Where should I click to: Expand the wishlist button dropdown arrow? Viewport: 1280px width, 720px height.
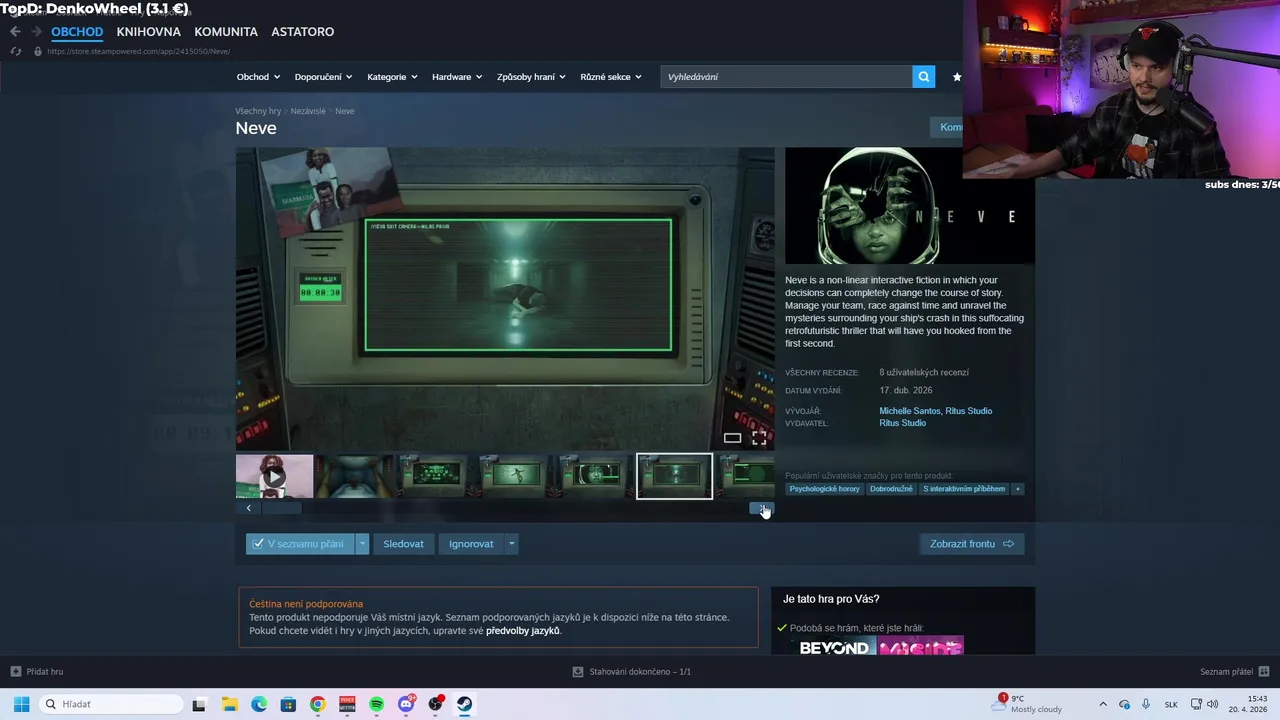362,544
